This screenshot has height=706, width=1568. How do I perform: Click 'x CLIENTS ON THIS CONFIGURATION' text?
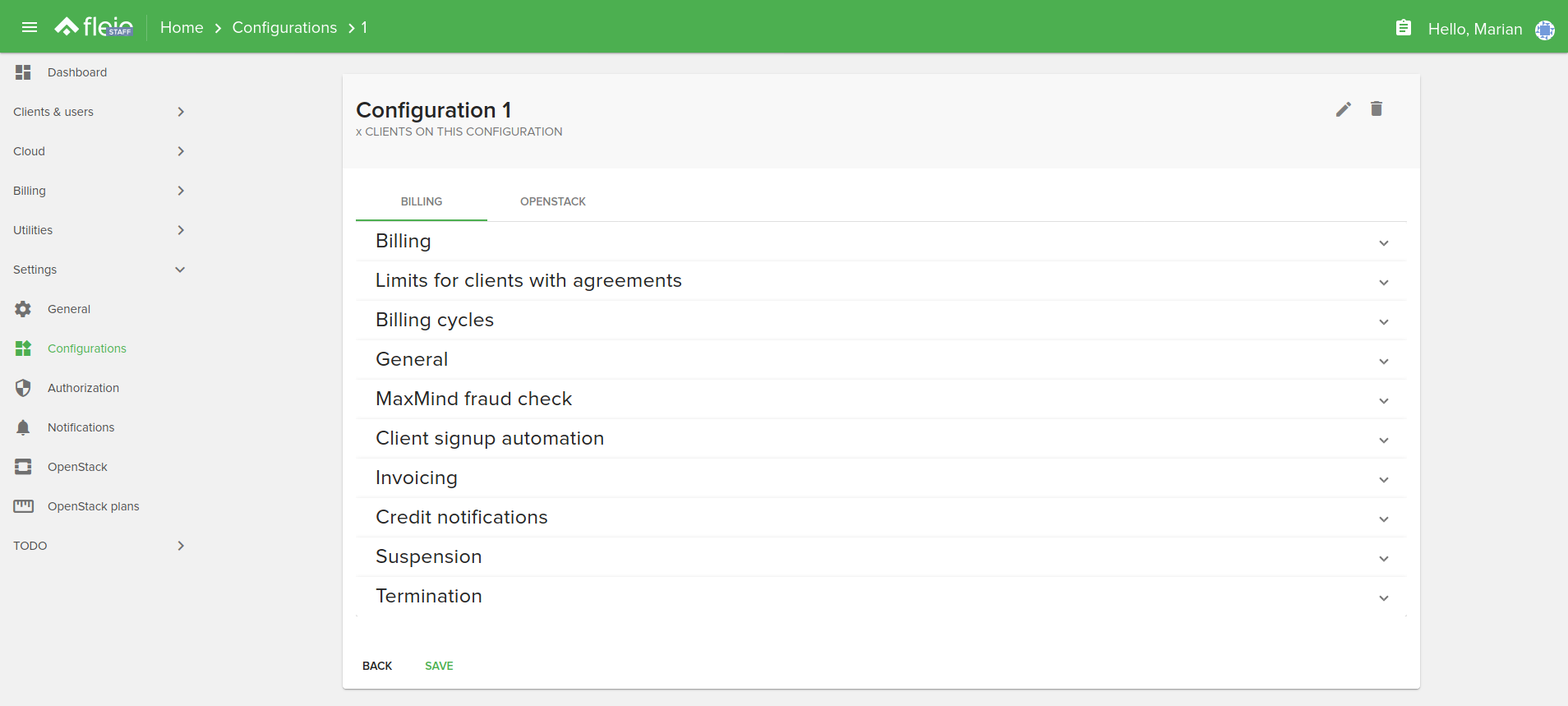pyautogui.click(x=459, y=132)
